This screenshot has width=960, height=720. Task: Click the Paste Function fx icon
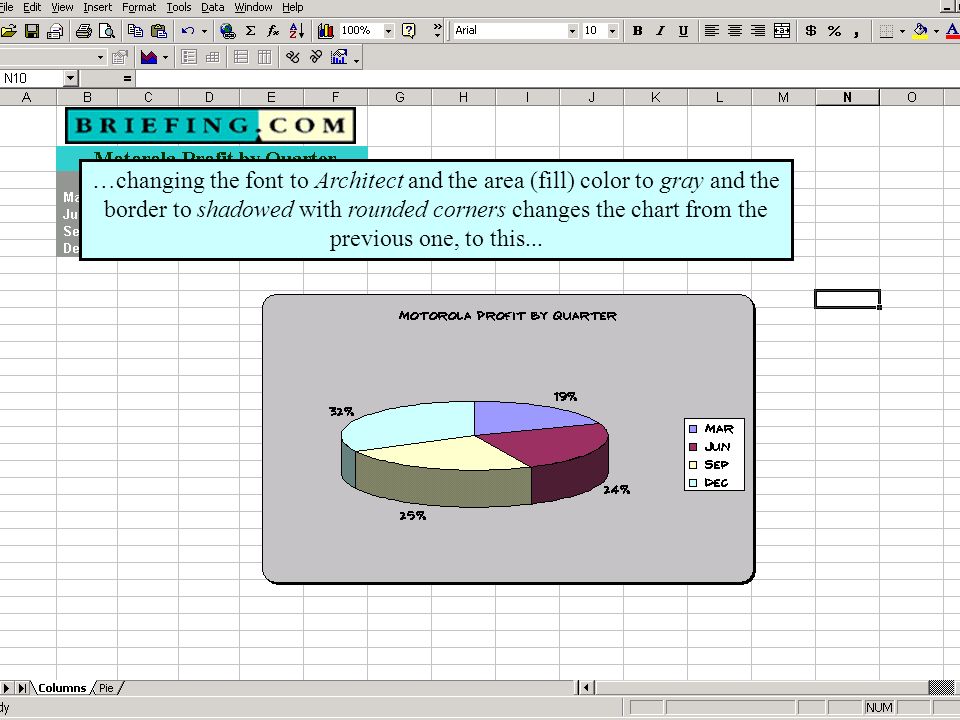tap(274, 31)
